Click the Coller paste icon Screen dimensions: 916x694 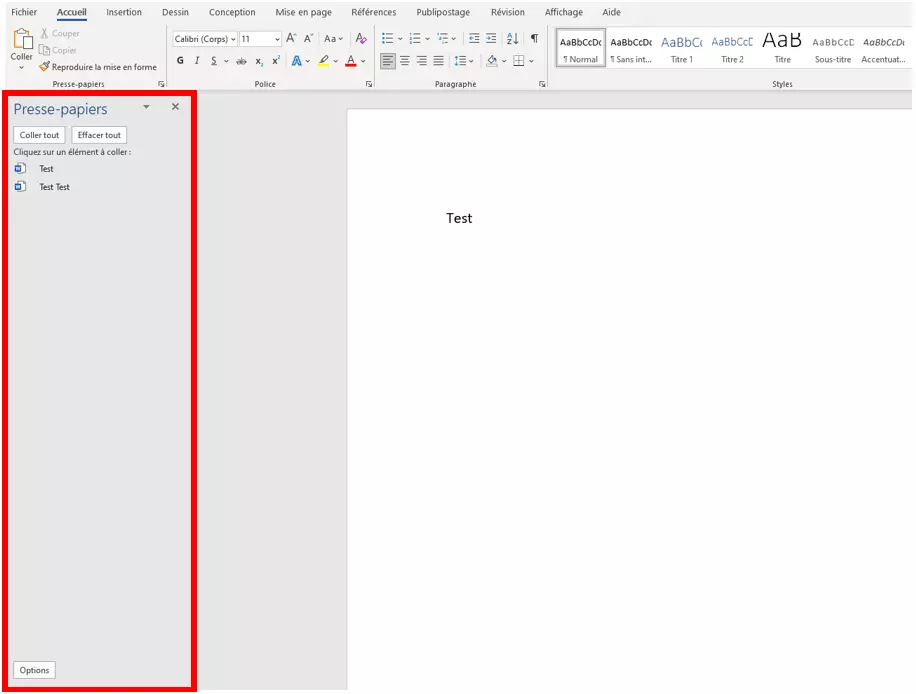[x=23, y=39]
